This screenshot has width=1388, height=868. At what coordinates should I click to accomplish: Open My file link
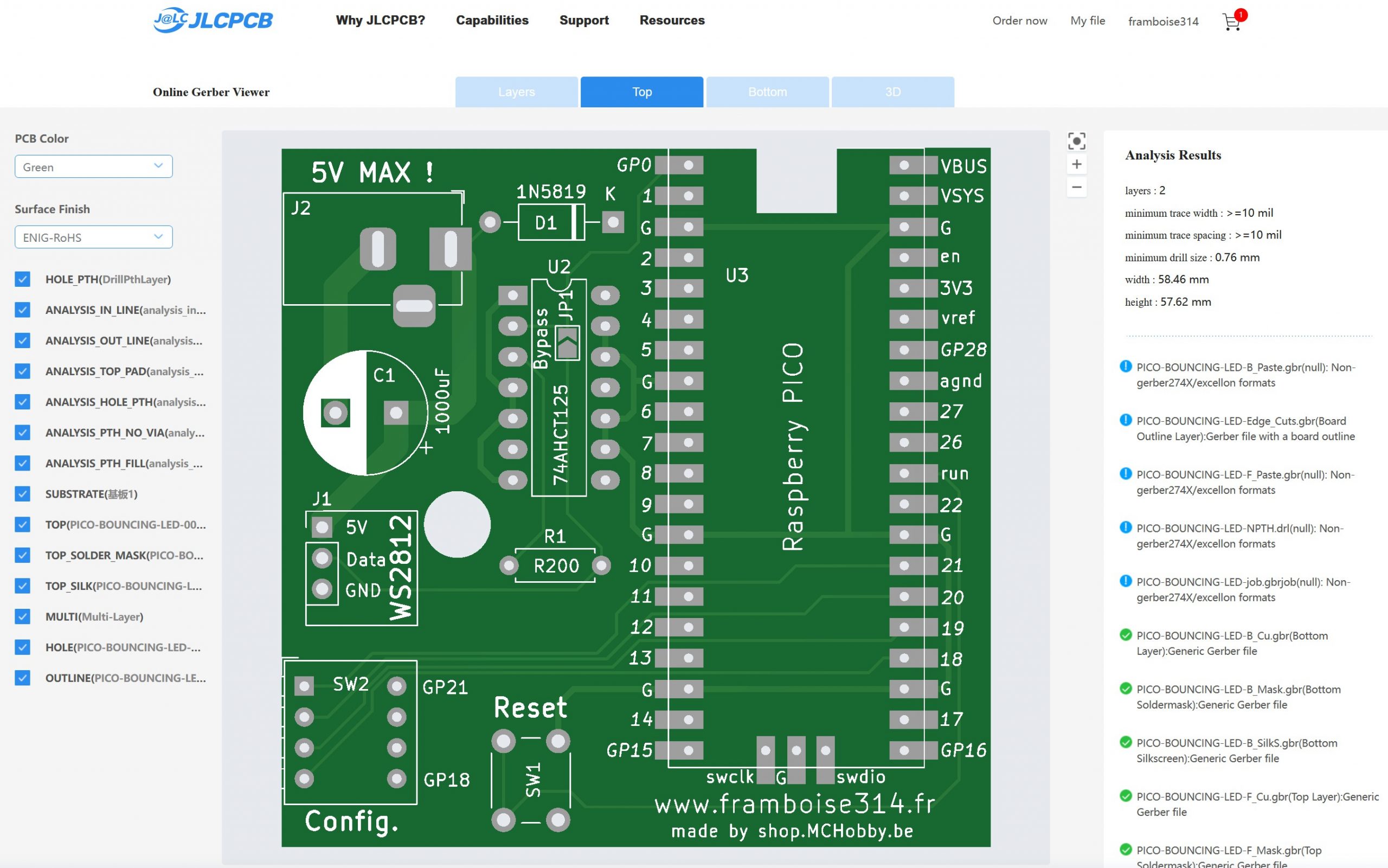click(1087, 21)
